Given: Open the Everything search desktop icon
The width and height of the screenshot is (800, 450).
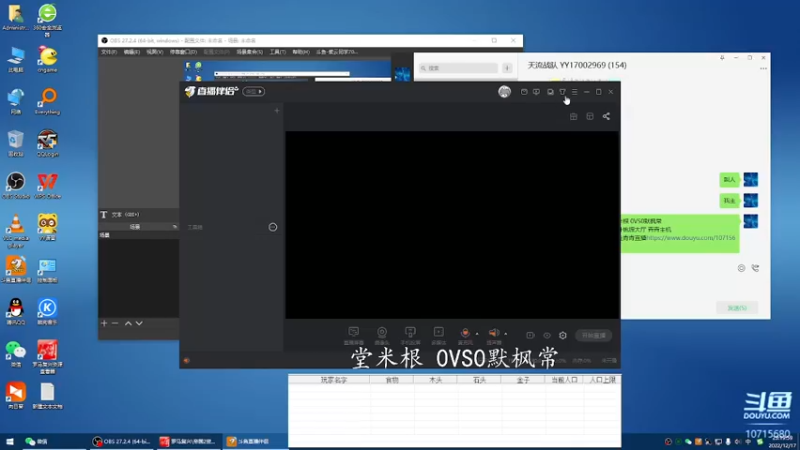Looking at the screenshot, I should (x=47, y=102).
